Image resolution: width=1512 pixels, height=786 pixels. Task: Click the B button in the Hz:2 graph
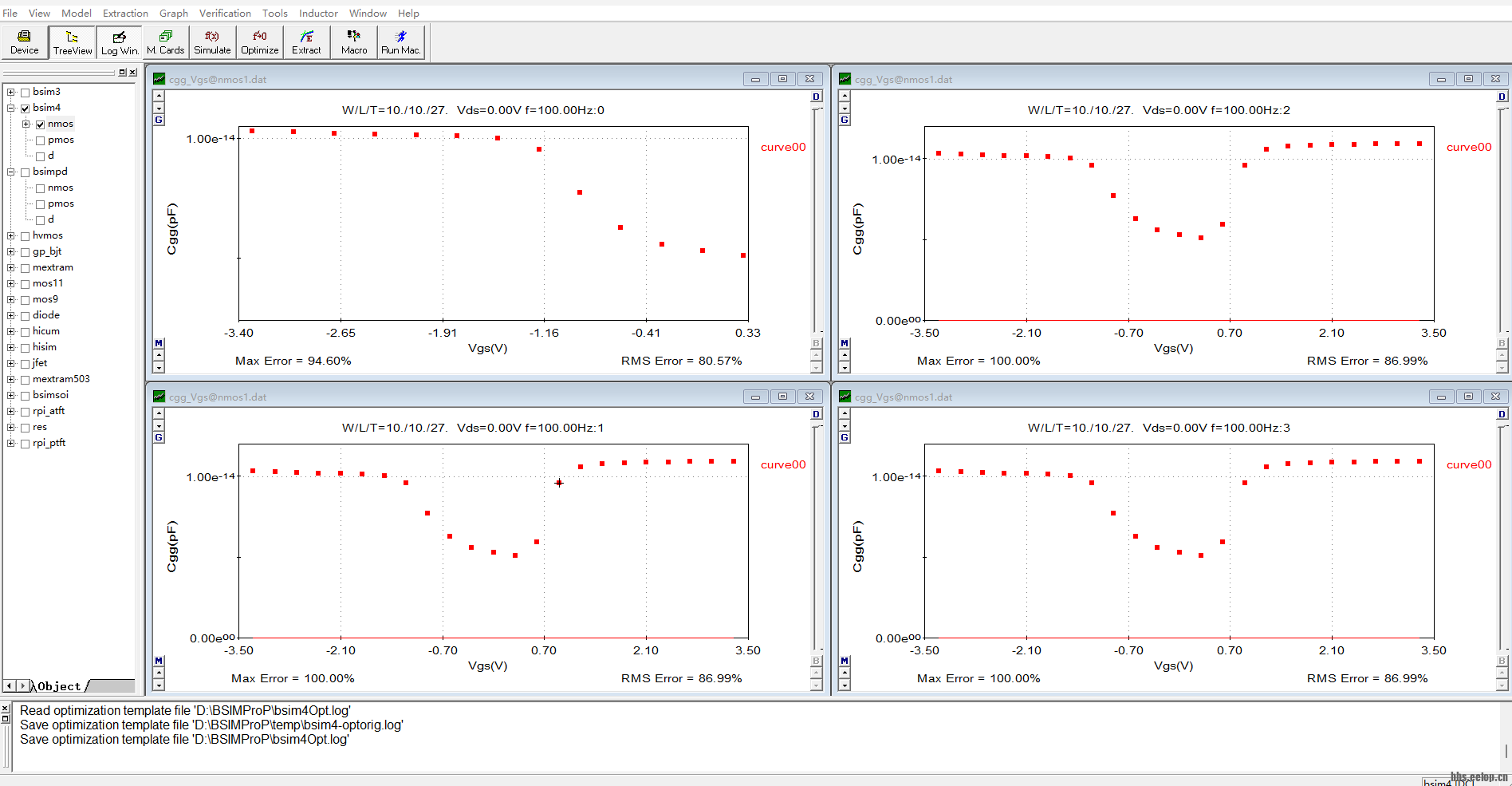(x=1502, y=343)
